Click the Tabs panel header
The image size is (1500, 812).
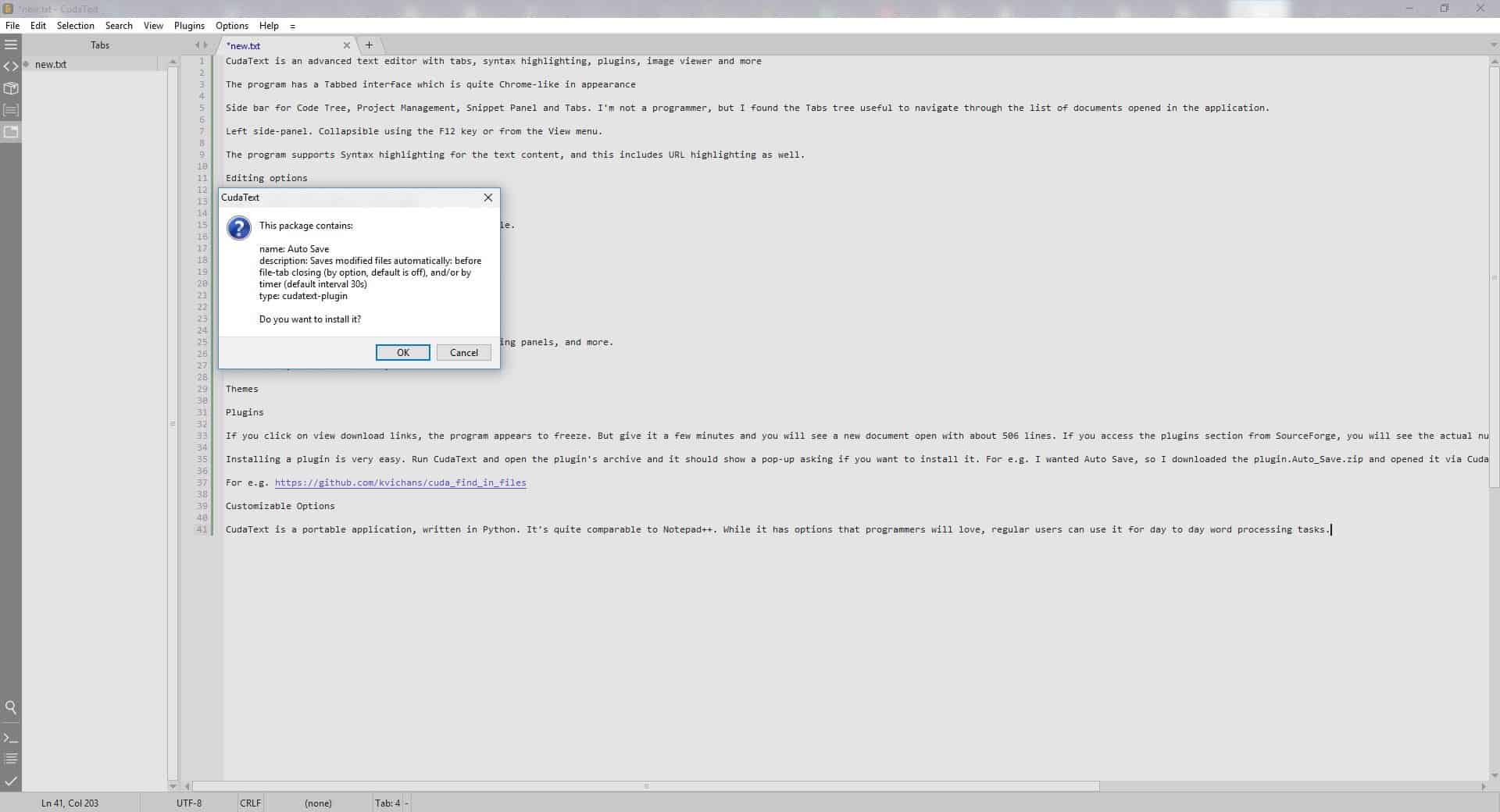pos(100,45)
